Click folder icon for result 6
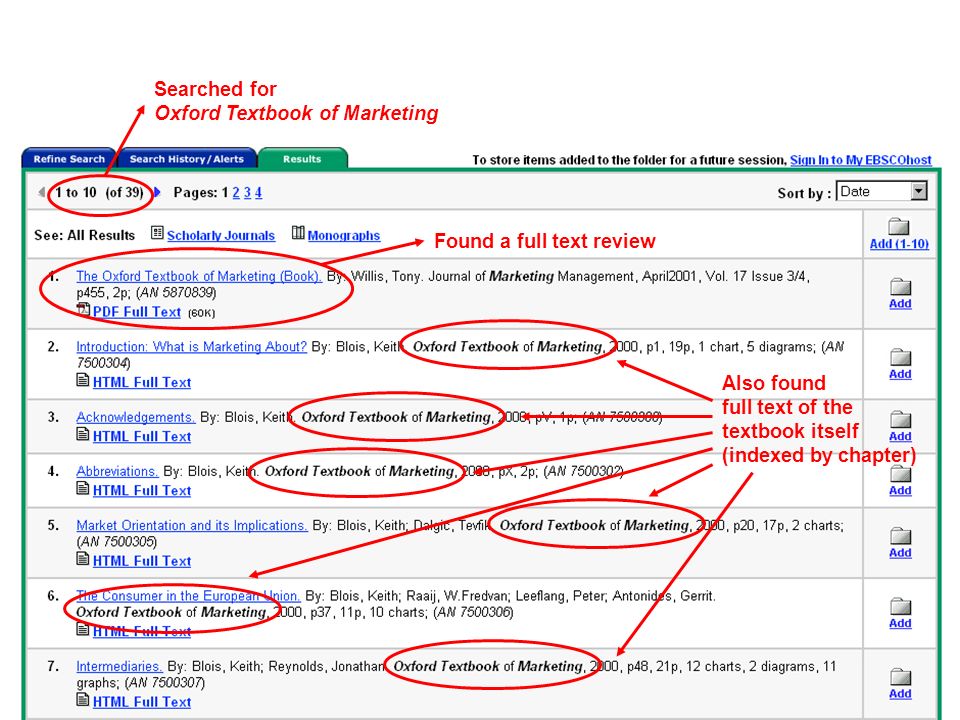The image size is (960, 720). 901,606
